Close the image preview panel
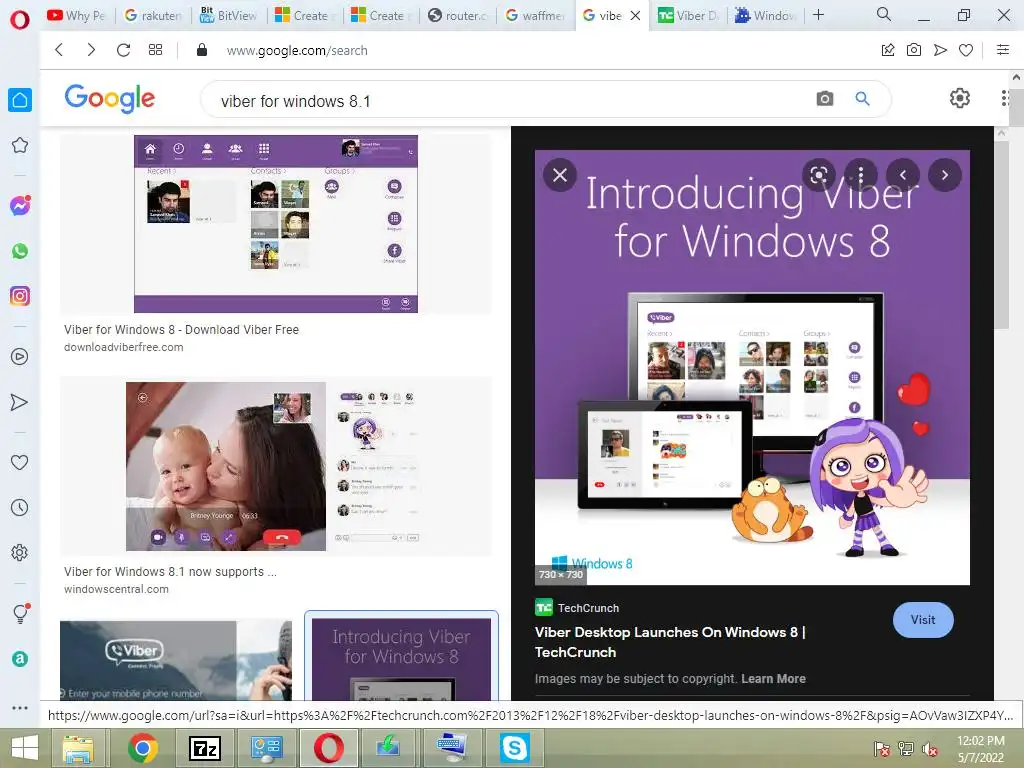This screenshot has width=1024, height=768. [560, 175]
